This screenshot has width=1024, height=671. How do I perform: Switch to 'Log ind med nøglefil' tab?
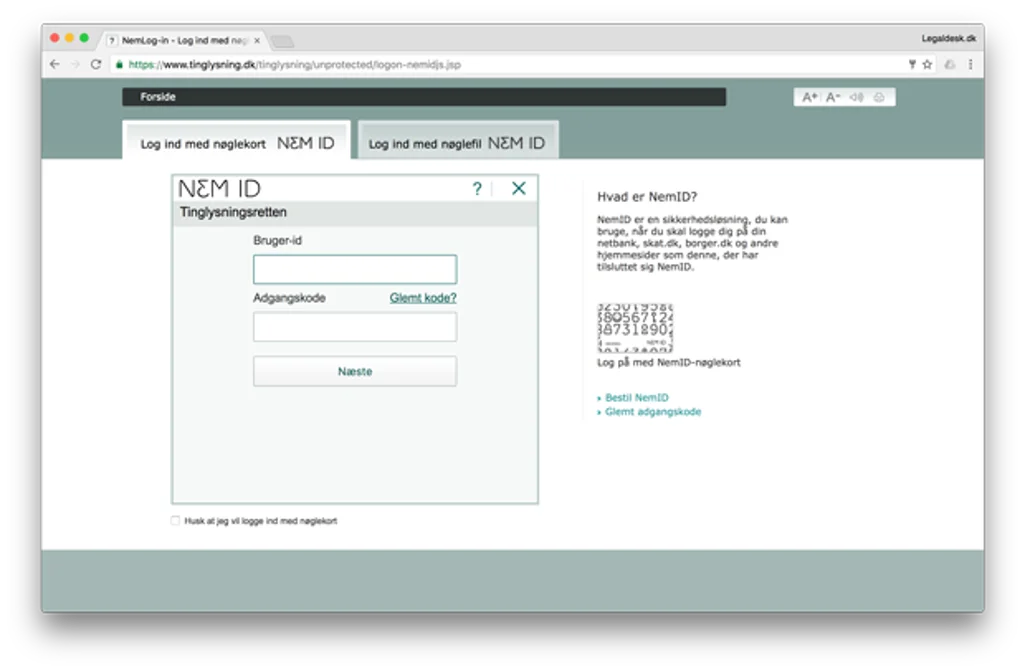click(458, 140)
